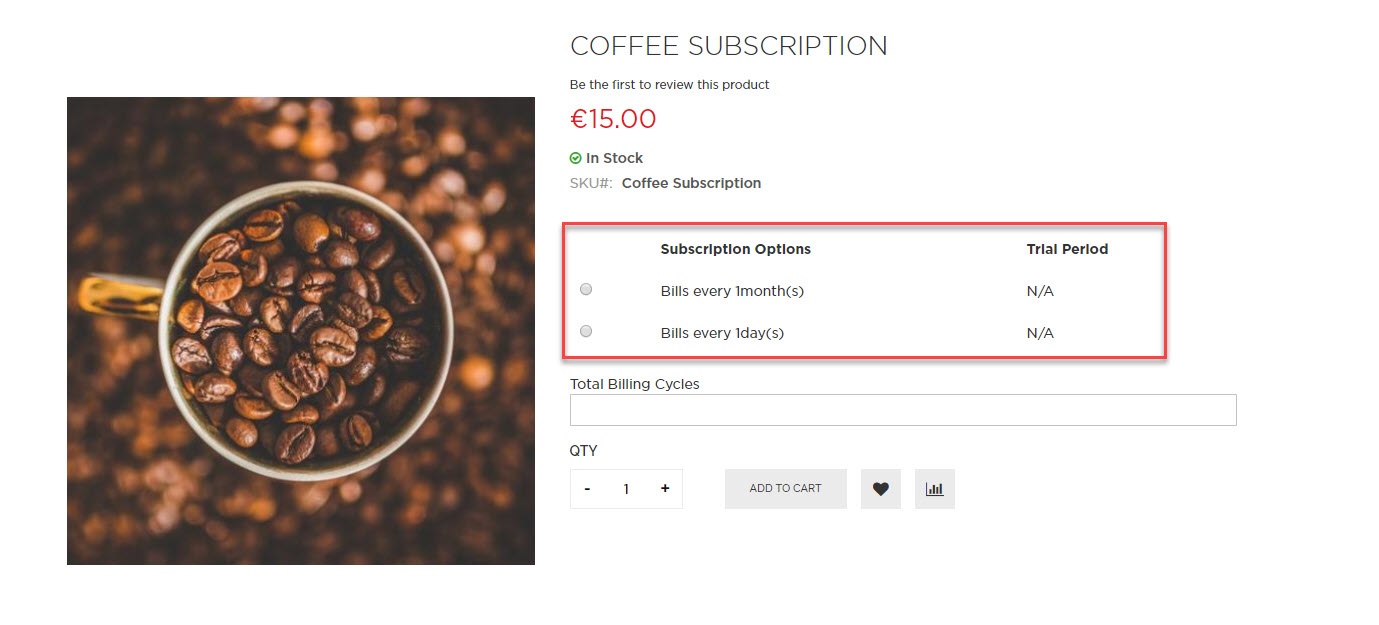Image resolution: width=1379 pixels, height=625 pixels.
Task: Click the Subscription Options column header
Action: coord(735,249)
